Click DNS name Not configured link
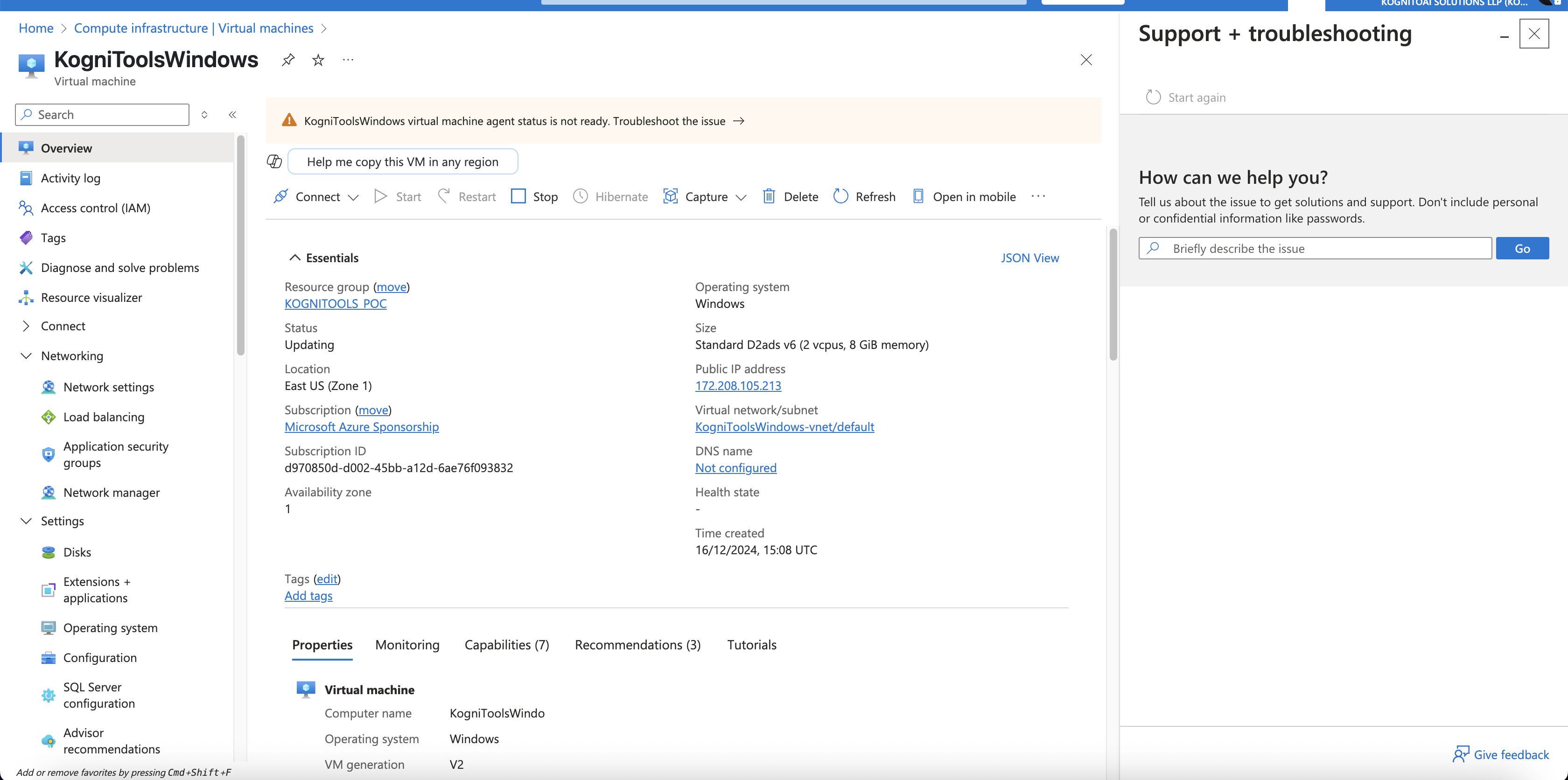1568x780 pixels. pyautogui.click(x=735, y=467)
